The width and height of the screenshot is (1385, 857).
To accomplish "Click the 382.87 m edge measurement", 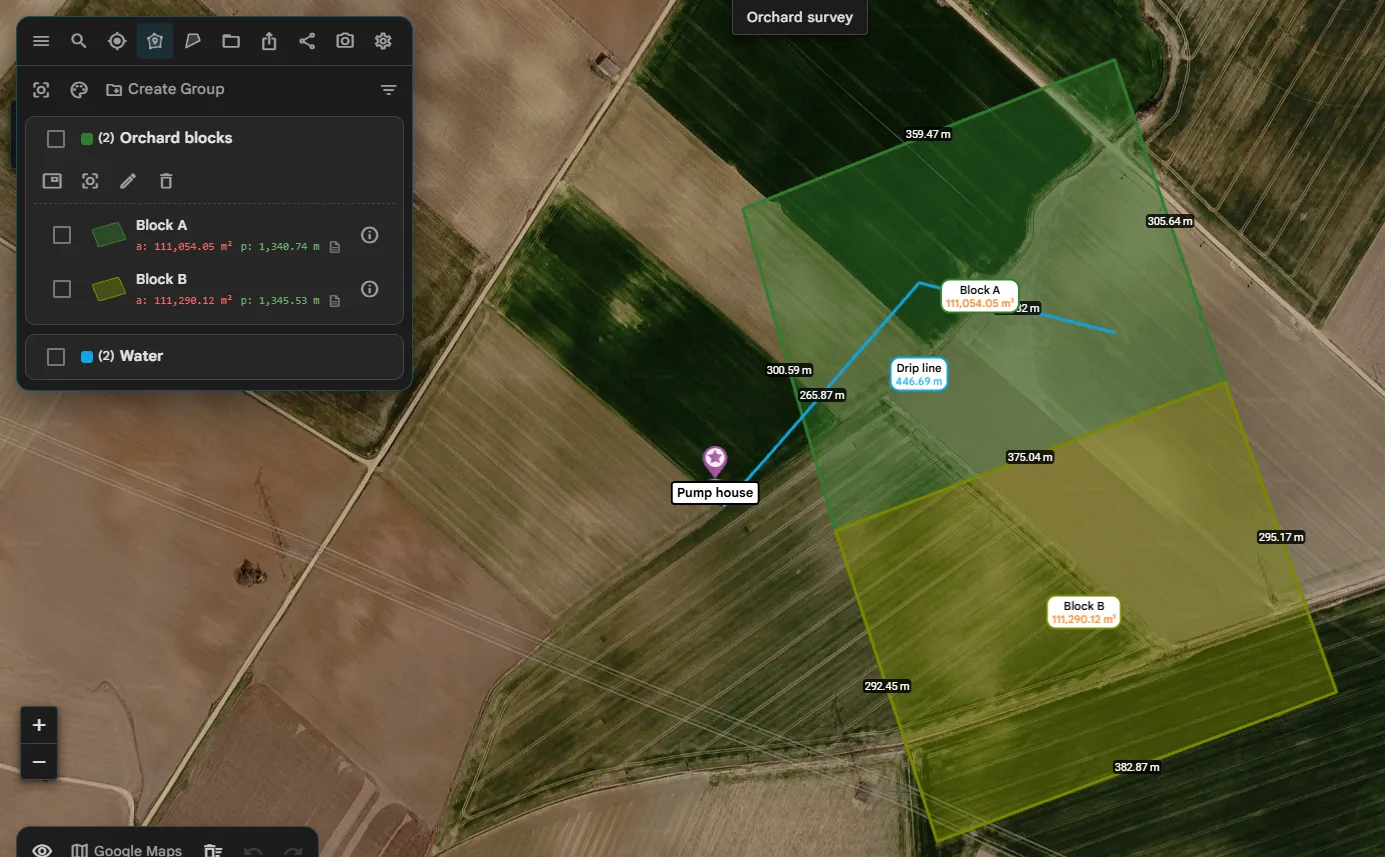I will [1137, 767].
